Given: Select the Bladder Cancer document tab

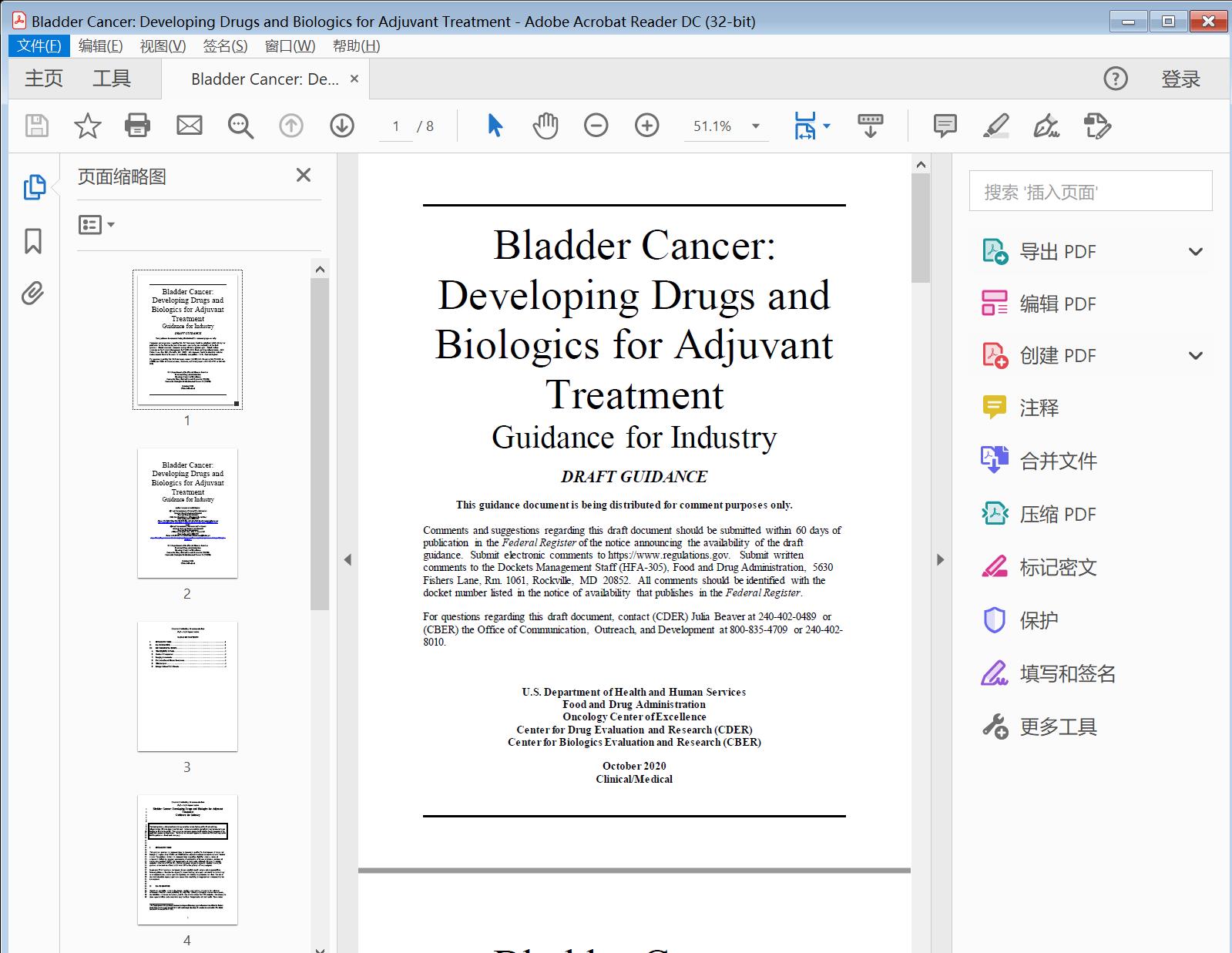Looking at the screenshot, I should click(264, 79).
